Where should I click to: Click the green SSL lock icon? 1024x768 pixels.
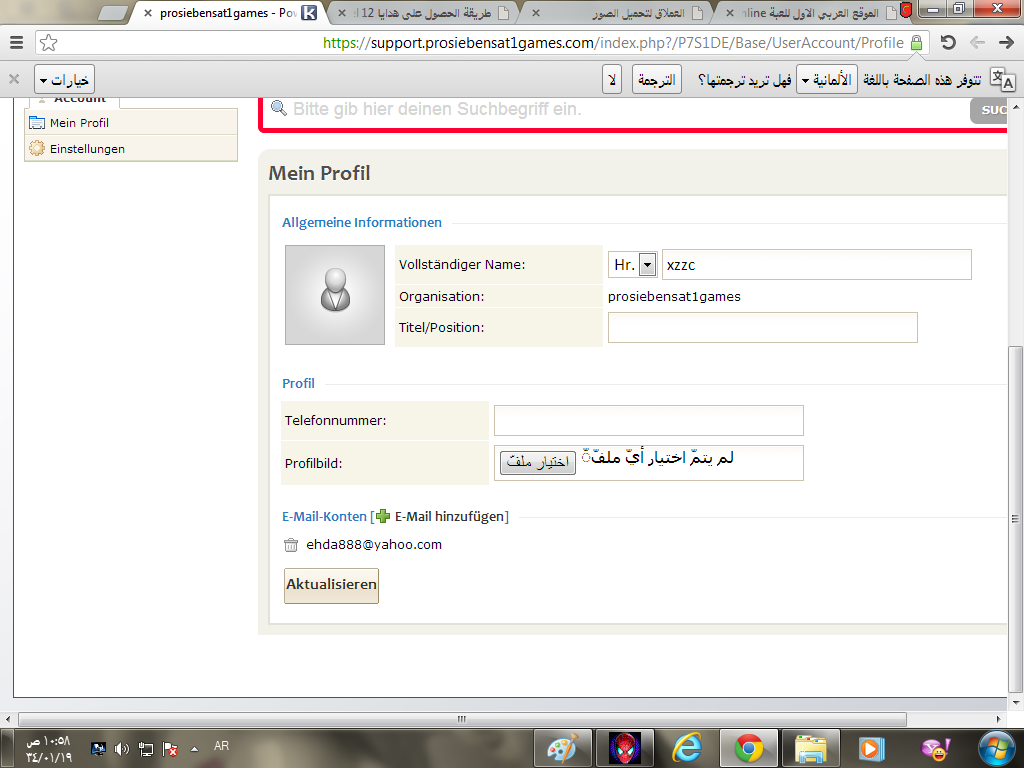click(x=916, y=43)
